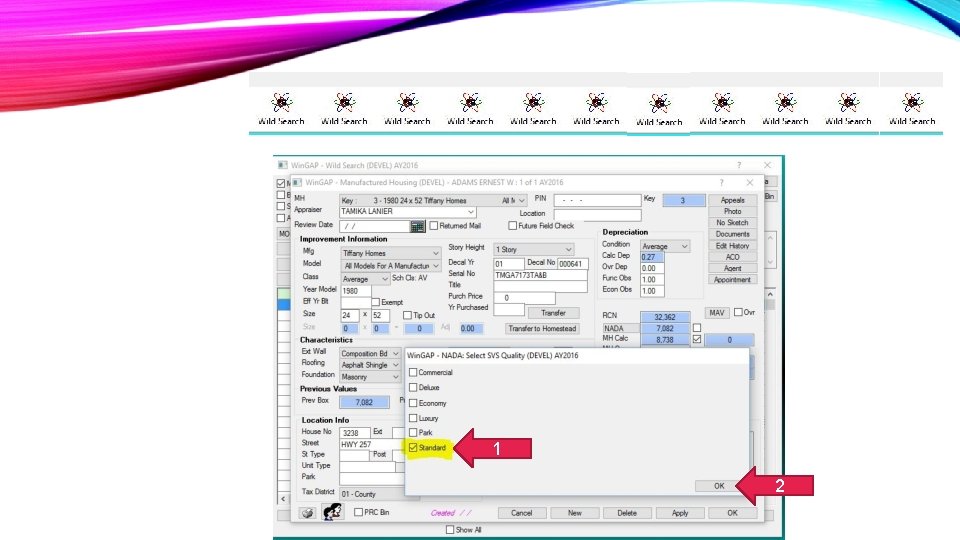Enable the Ovr checkbox next to MAV
960x540 pixels.
point(738,312)
